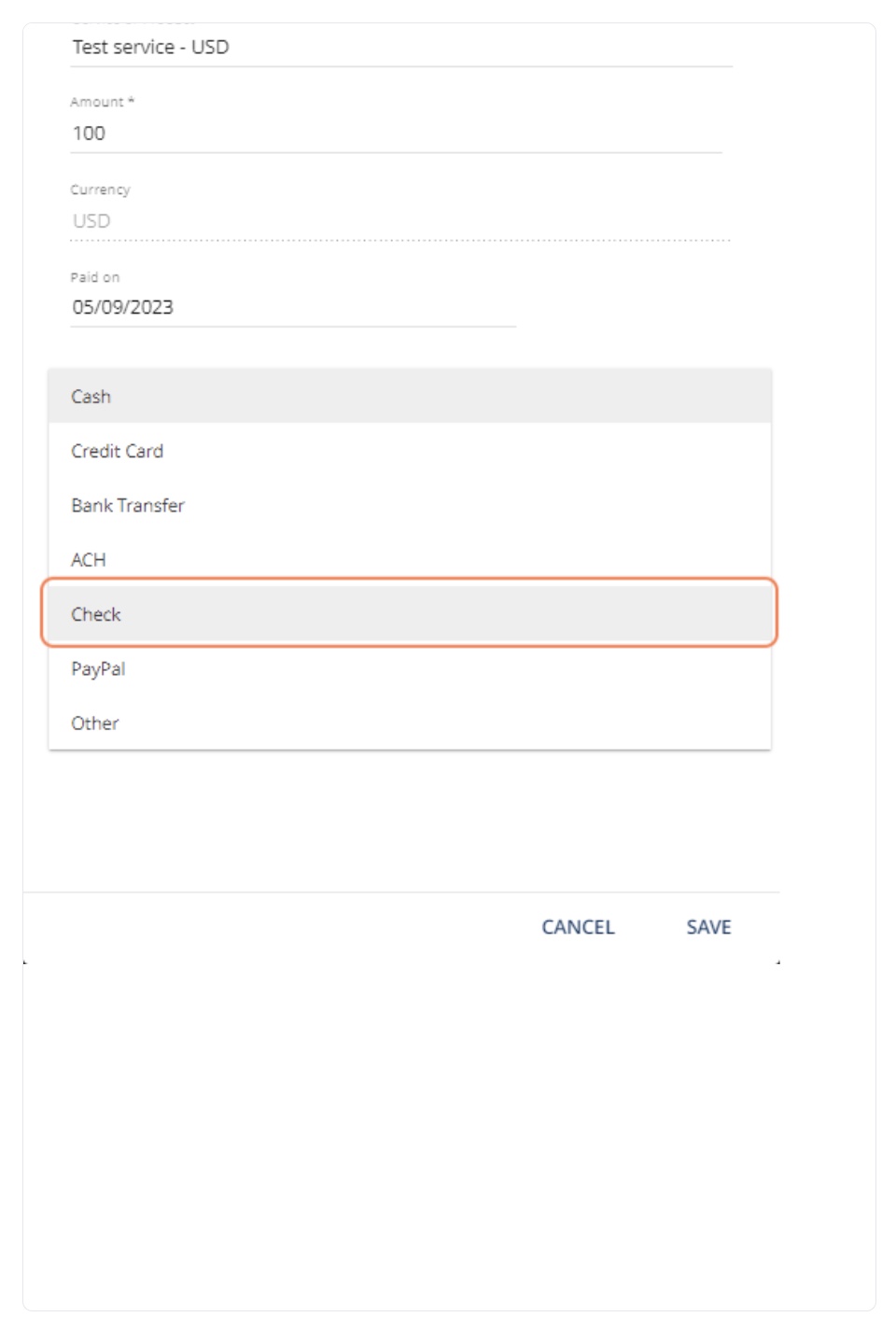Click the truncated label above Test service
This screenshot has height=1331, width=896.
point(133,21)
